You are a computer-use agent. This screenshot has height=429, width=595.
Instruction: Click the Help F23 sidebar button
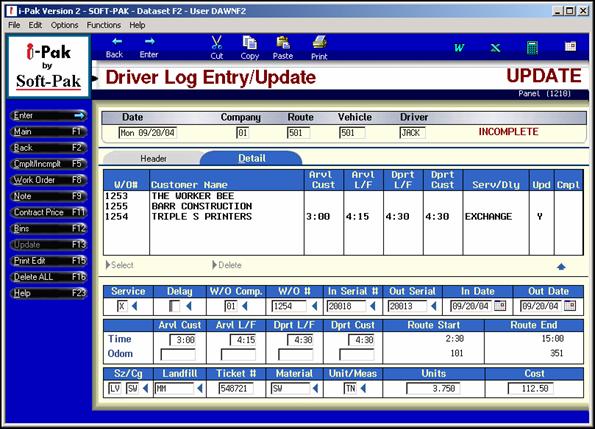coord(49,293)
